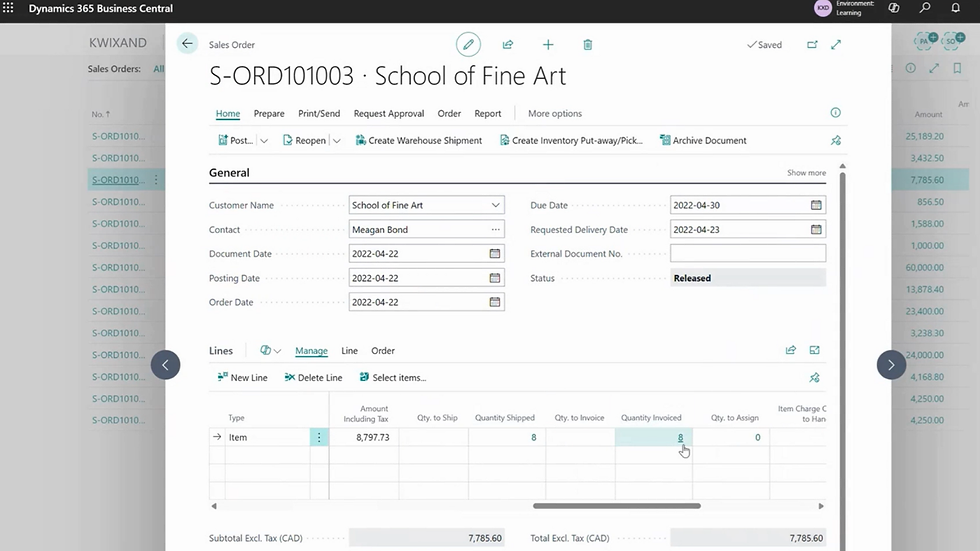The height and width of the screenshot is (551, 980).
Task: Maximize the Lines section
Action: (814, 350)
